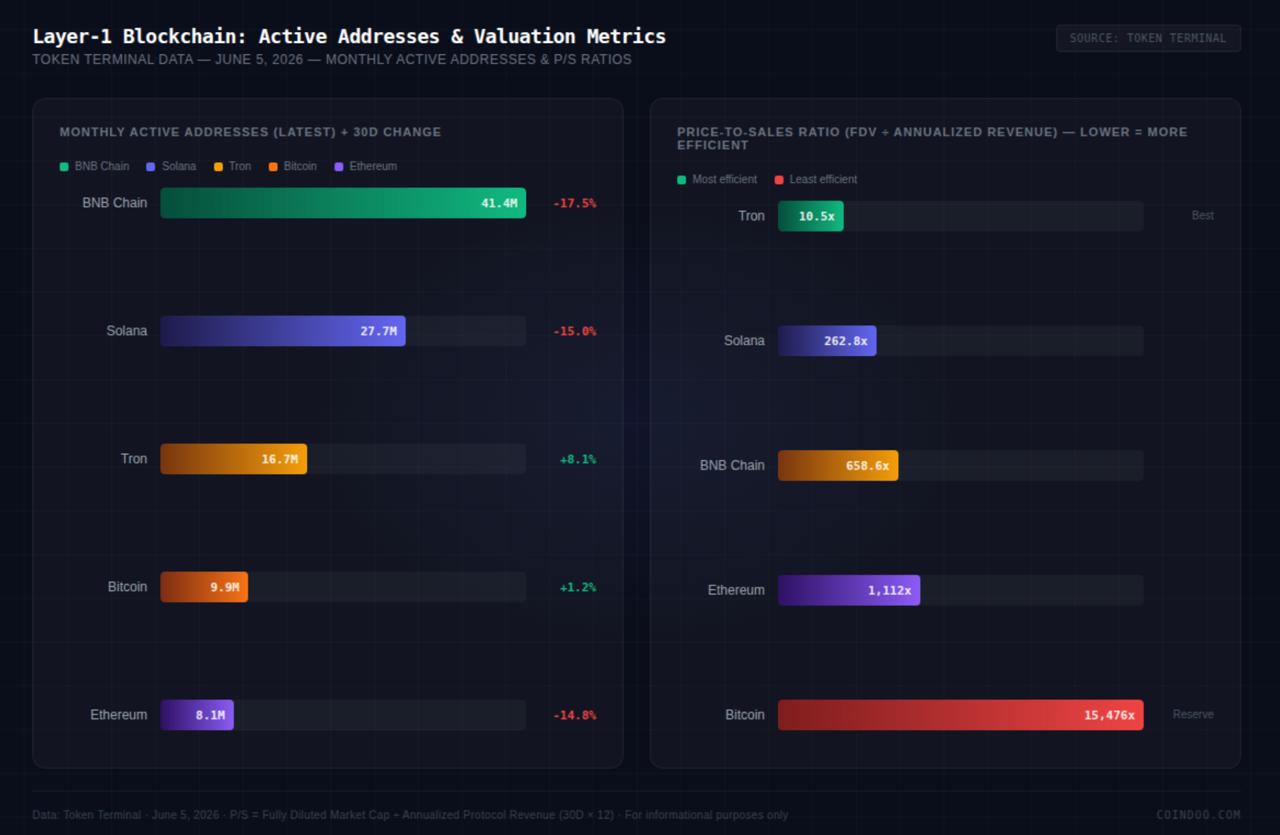Click the Least efficient legend swatch
This screenshot has height=835, width=1280.
779,180
